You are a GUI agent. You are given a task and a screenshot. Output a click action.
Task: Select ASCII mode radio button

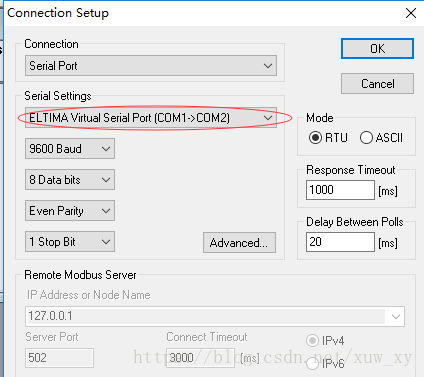tap(366, 138)
